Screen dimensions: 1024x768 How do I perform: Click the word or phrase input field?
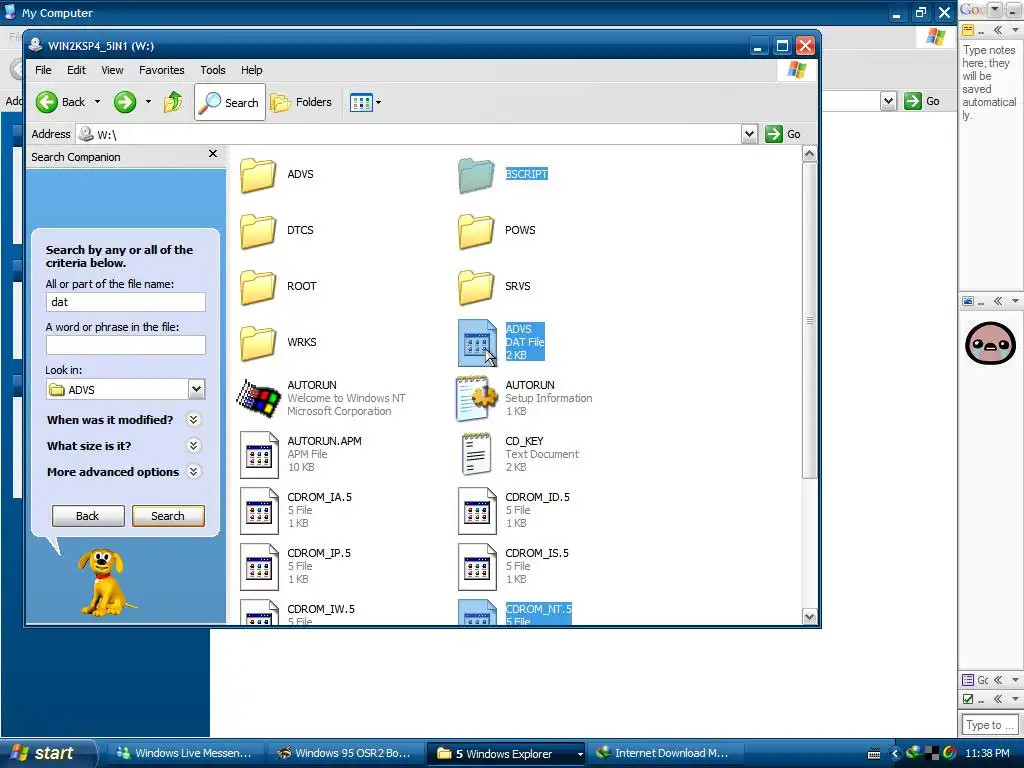click(125, 345)
